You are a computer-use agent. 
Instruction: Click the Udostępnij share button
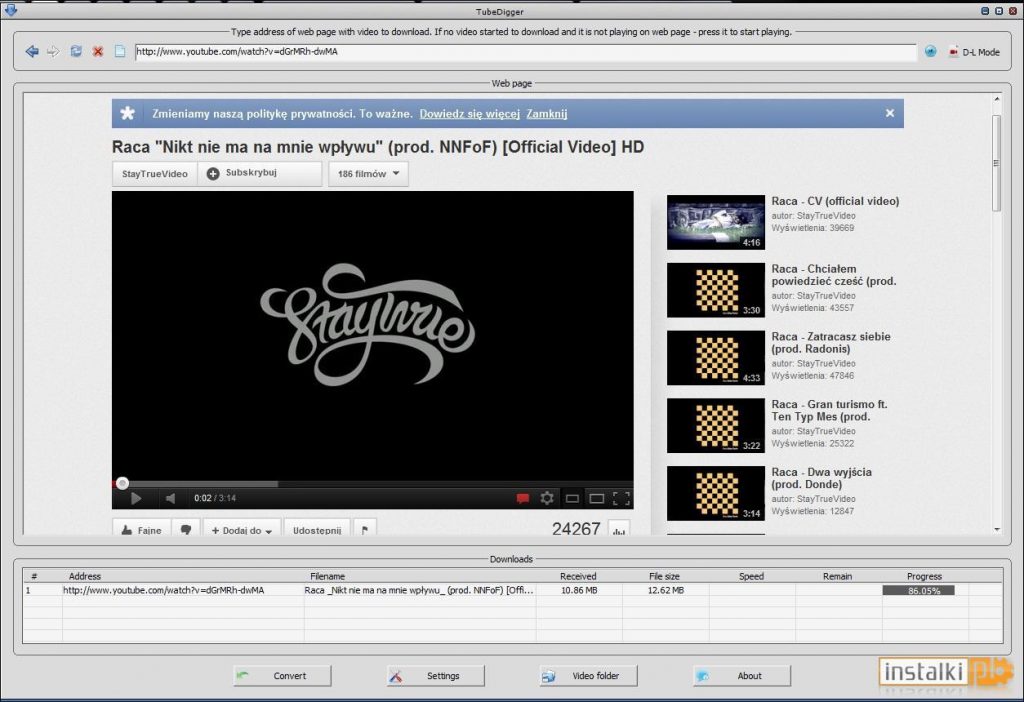click(317, 529)
